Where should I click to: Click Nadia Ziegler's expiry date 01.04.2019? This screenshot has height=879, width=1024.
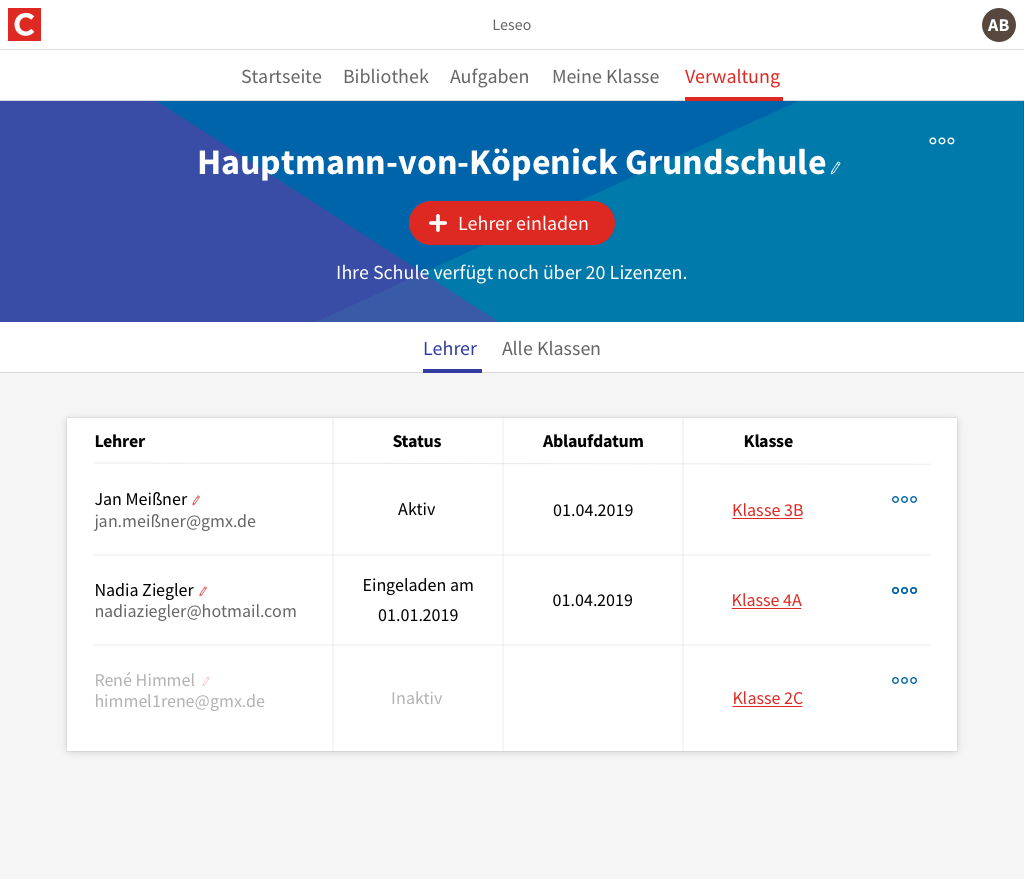[x=592, y=600]
